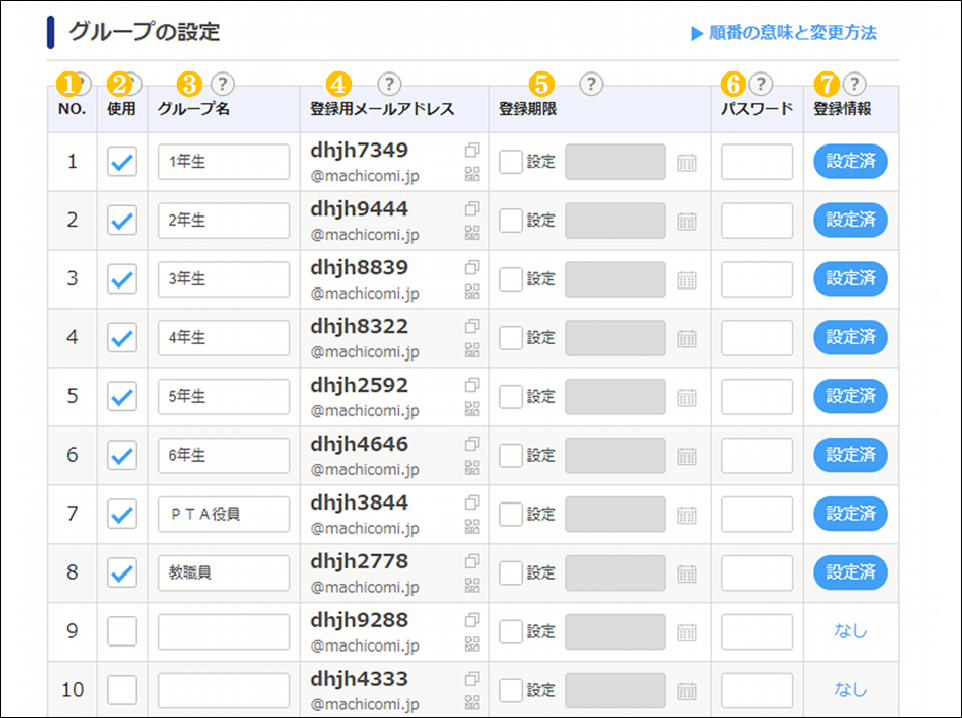
Task: Show QR code for dhjh3844 address
Action: tap(472, 527)
